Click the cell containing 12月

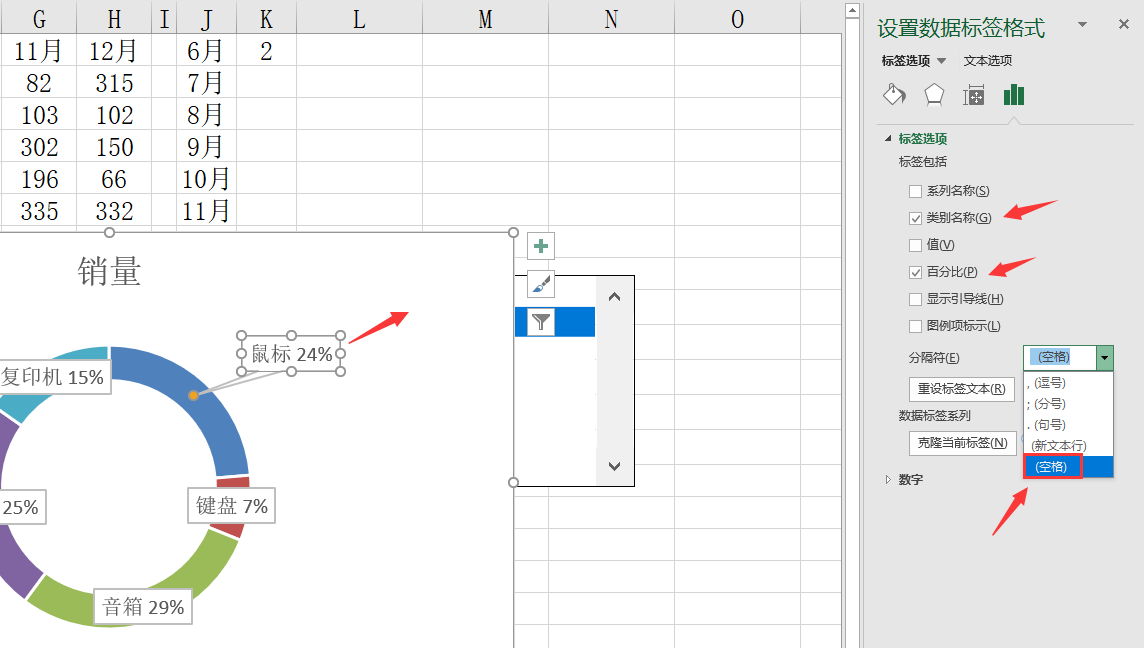click(x=115, y=51)
